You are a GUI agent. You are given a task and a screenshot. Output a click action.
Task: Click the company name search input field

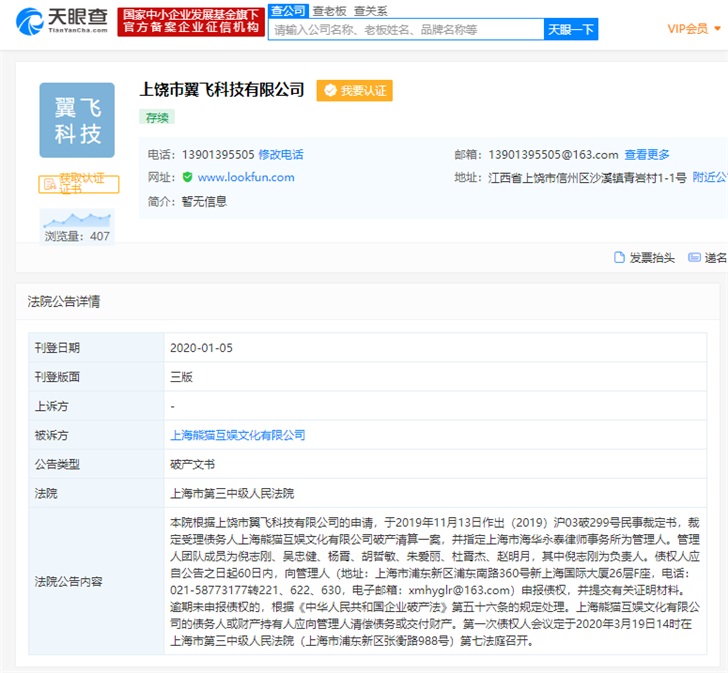(406, 30)
